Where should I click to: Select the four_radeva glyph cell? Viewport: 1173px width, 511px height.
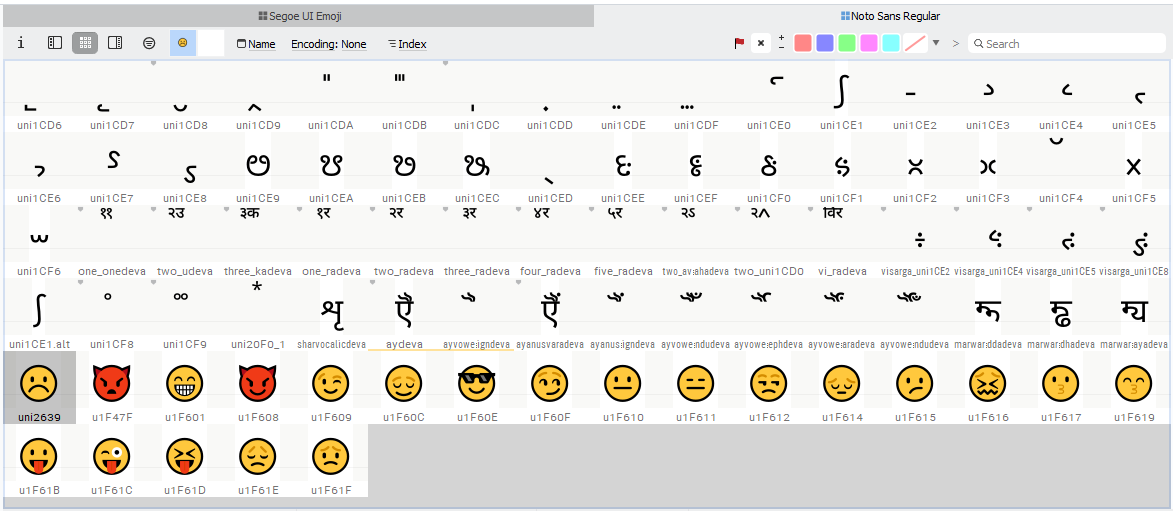pyautogui.click(x=551, y=241)
